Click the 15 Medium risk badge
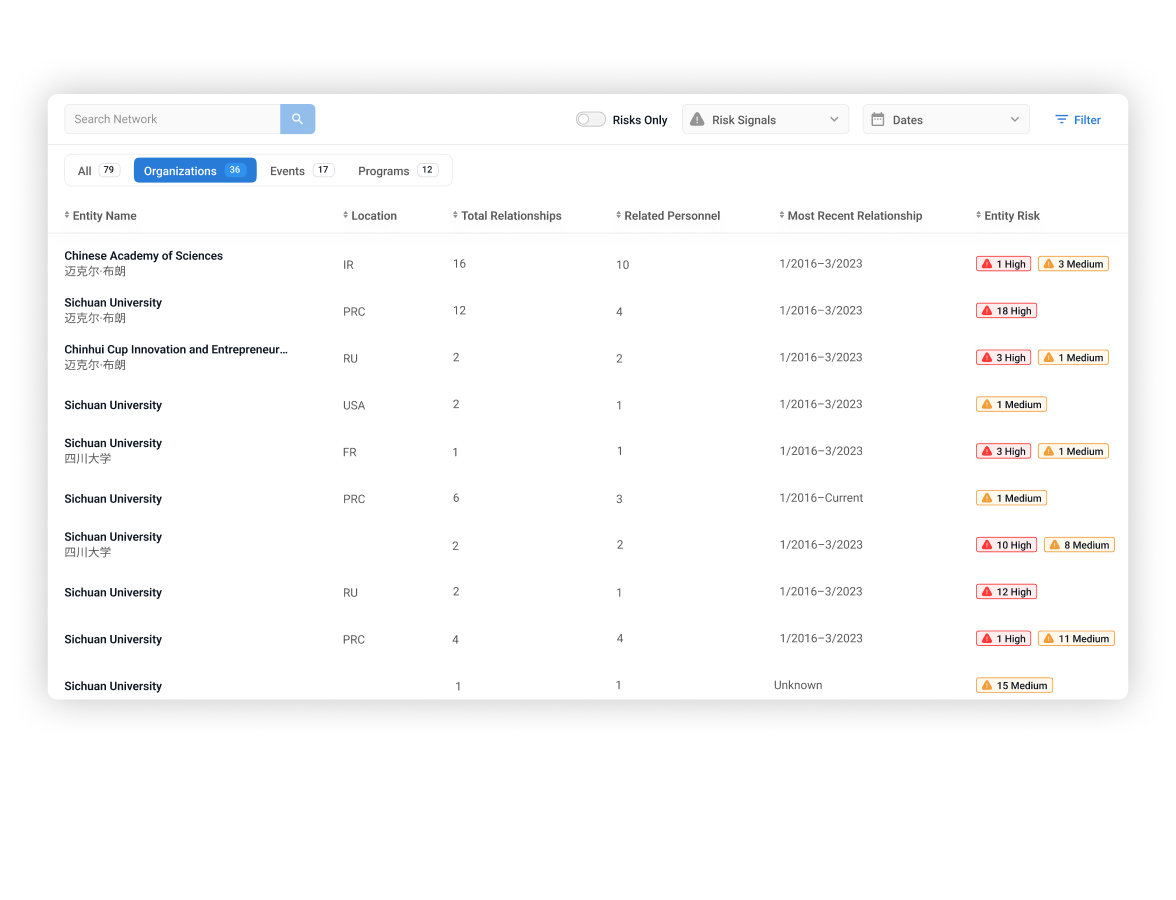This screenshot has width=1176, height=900. point(1014,686)
